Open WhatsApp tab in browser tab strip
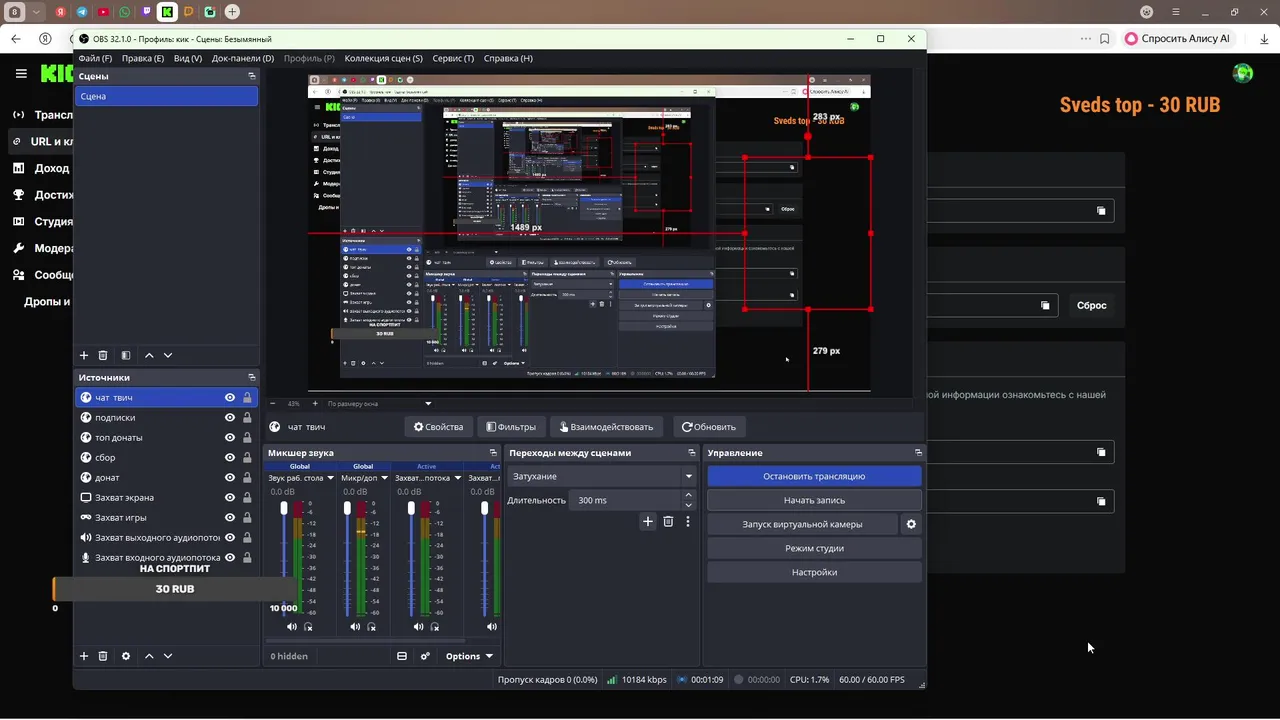This screenshot has height=720, width=1280. coord(124,12)
